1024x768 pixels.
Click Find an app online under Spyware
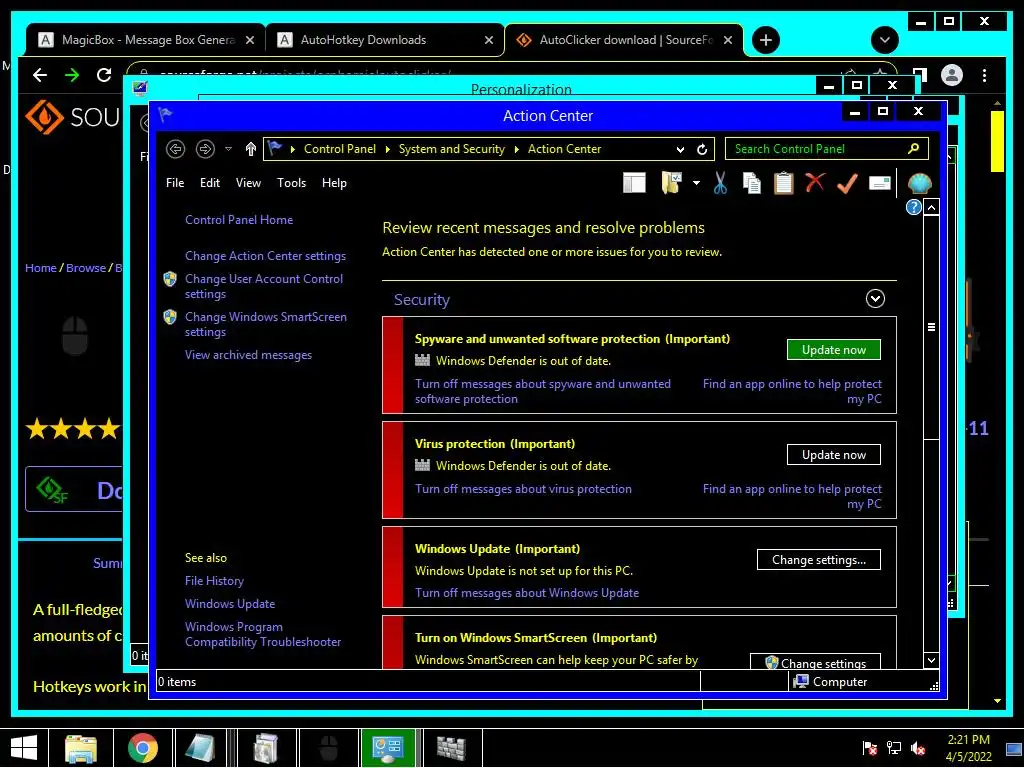(792, 392)
